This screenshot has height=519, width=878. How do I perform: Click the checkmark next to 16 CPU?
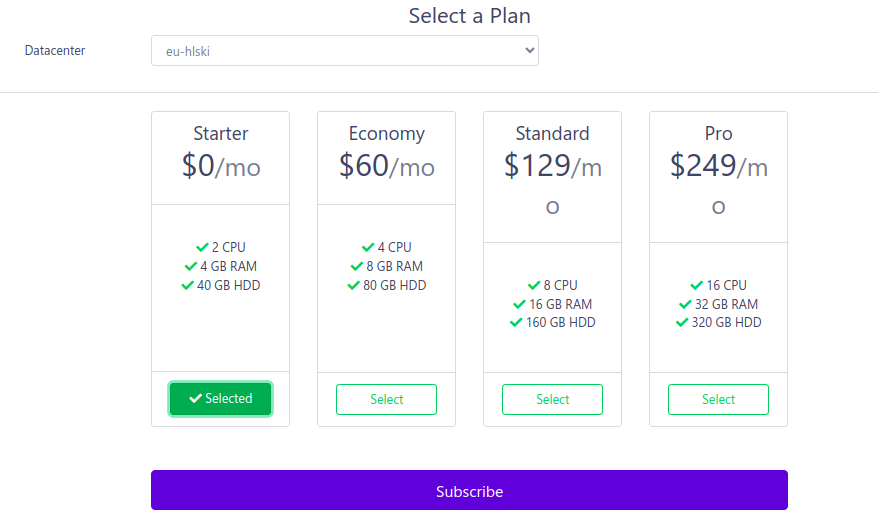click(x=696, y=285)
